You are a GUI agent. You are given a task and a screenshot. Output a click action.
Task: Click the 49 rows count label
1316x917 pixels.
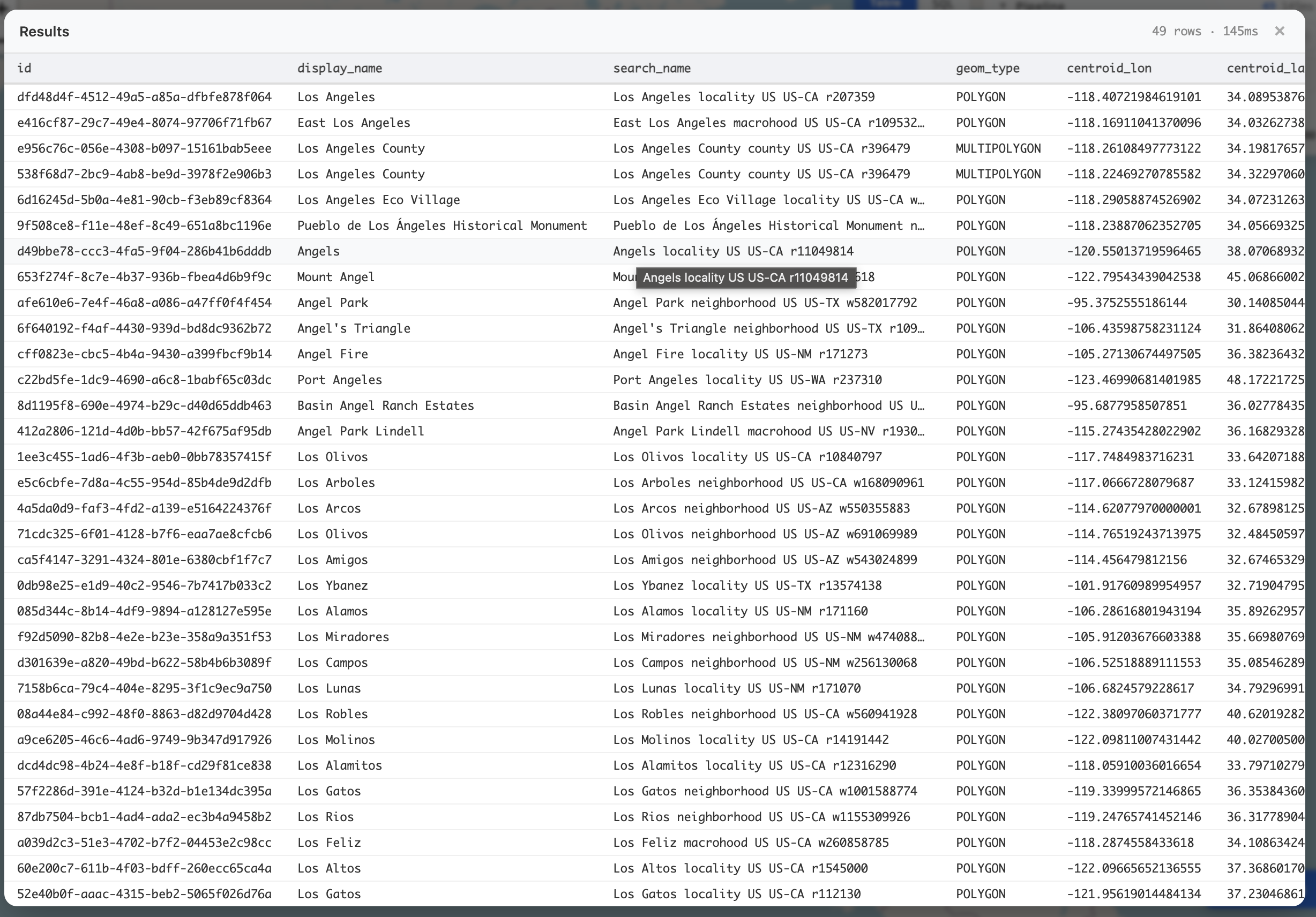(1178, 31)
